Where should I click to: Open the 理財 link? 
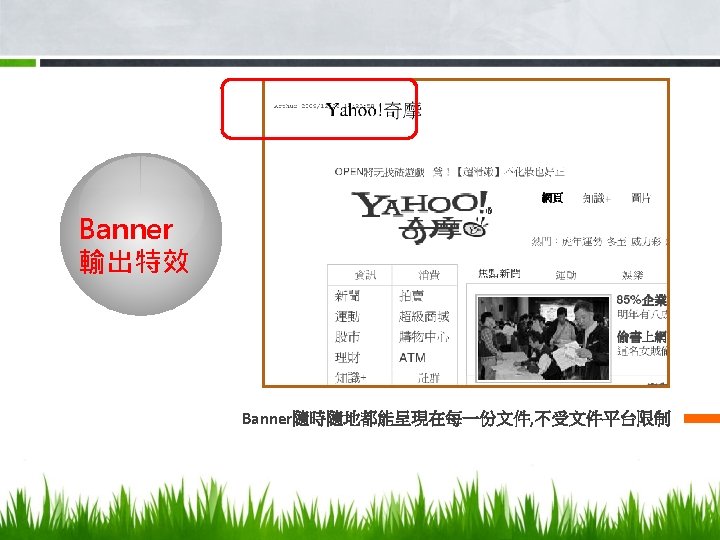(347, 357)
